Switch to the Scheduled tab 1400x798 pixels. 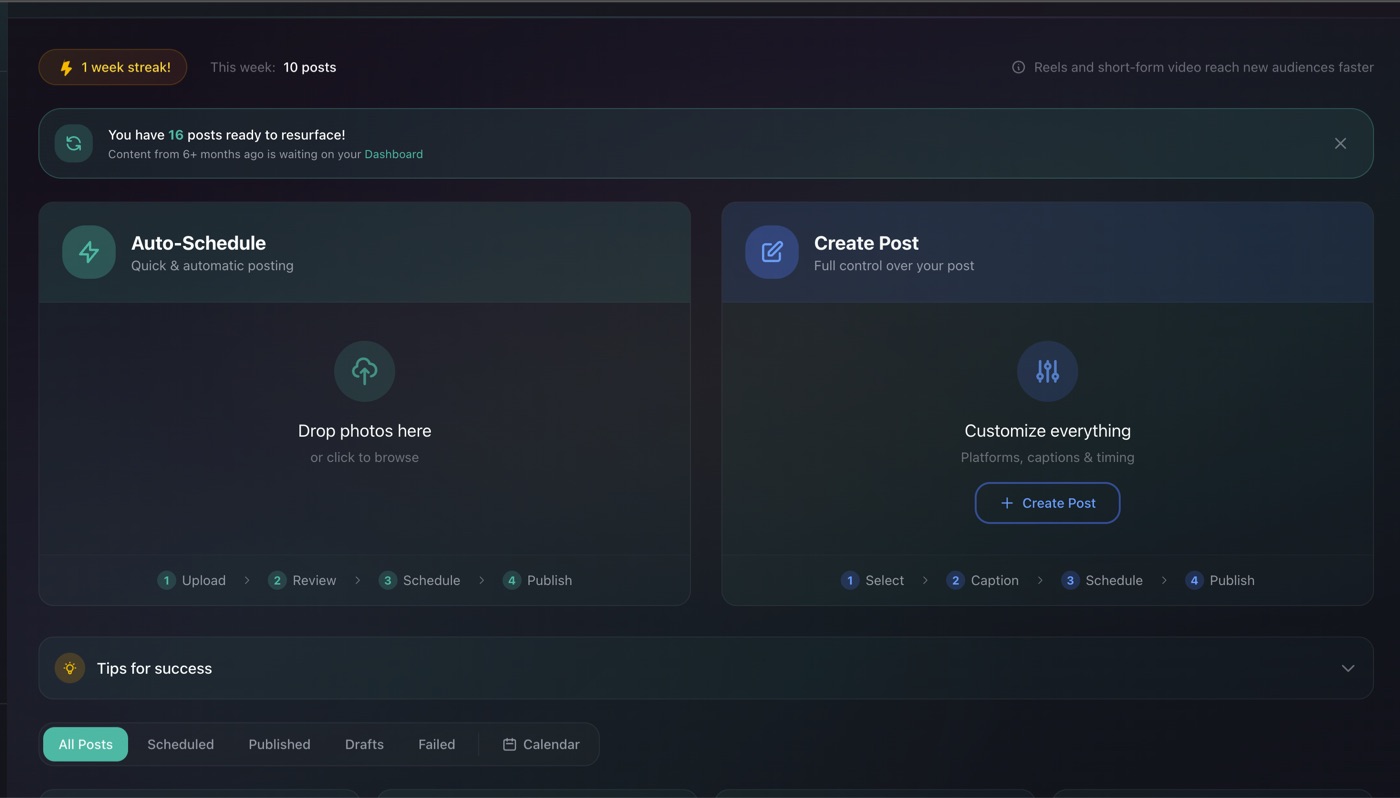180,744
